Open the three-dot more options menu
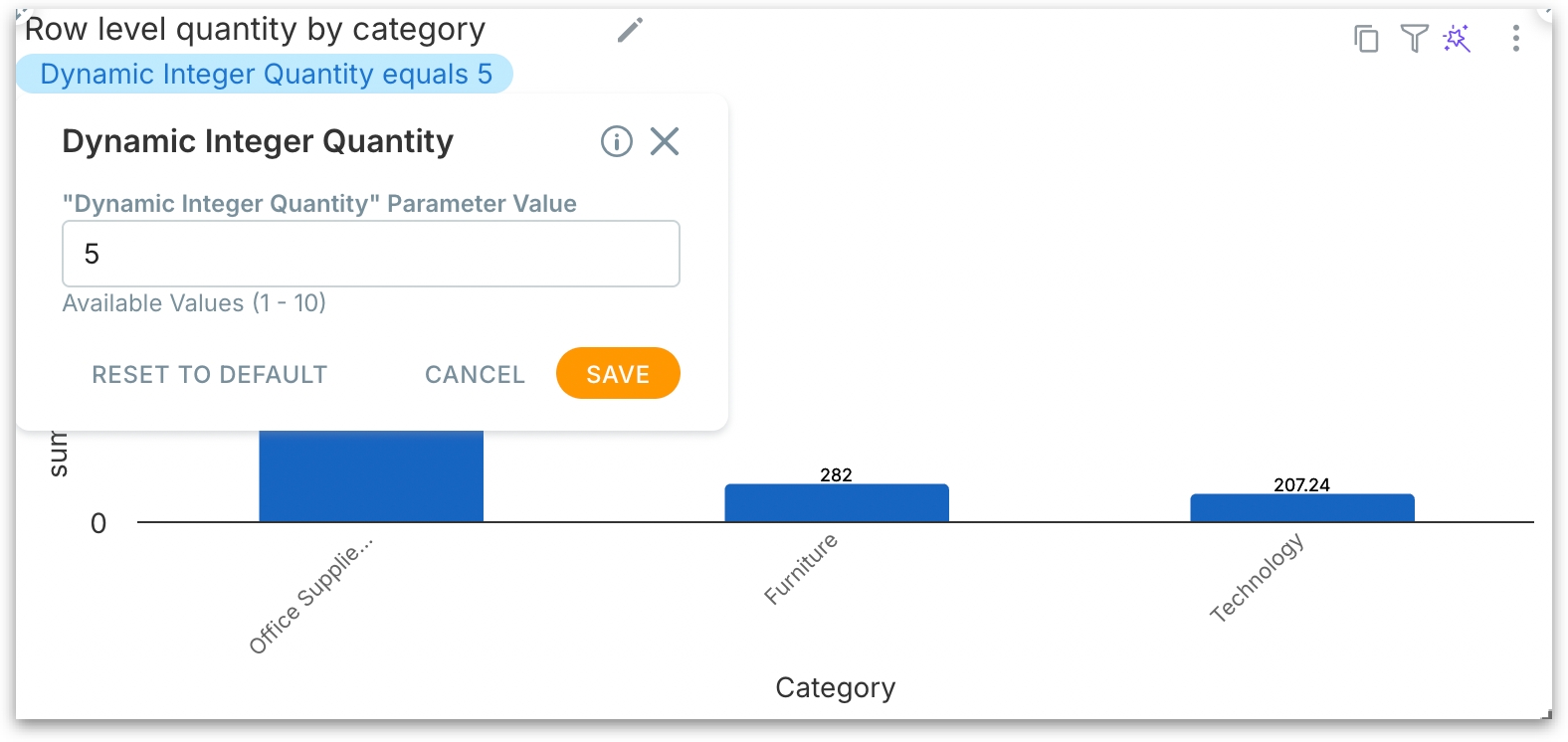This screenshot has width=1568, height=742. point(1515,39)
